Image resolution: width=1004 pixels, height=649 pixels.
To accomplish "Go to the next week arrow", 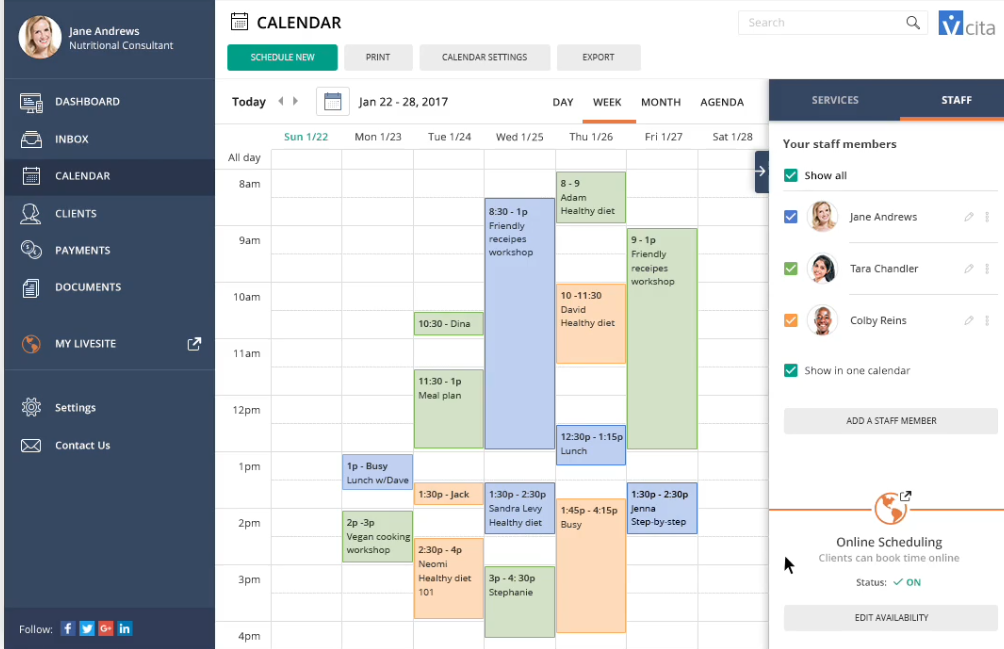I will [295, 101].
